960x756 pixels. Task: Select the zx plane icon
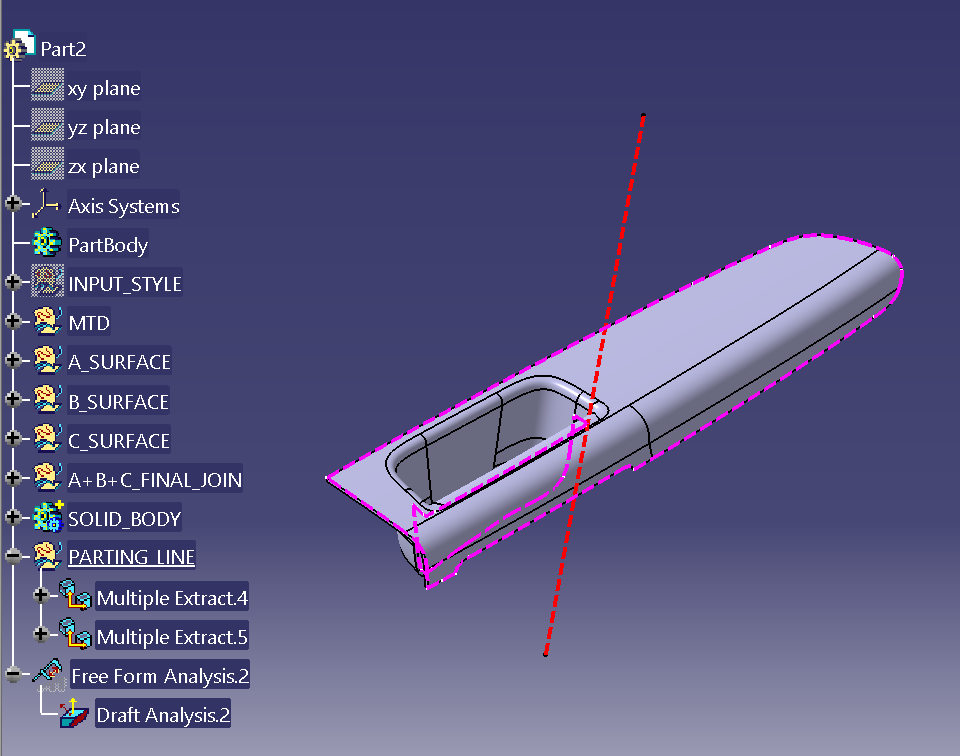click(x=47, y=163)
